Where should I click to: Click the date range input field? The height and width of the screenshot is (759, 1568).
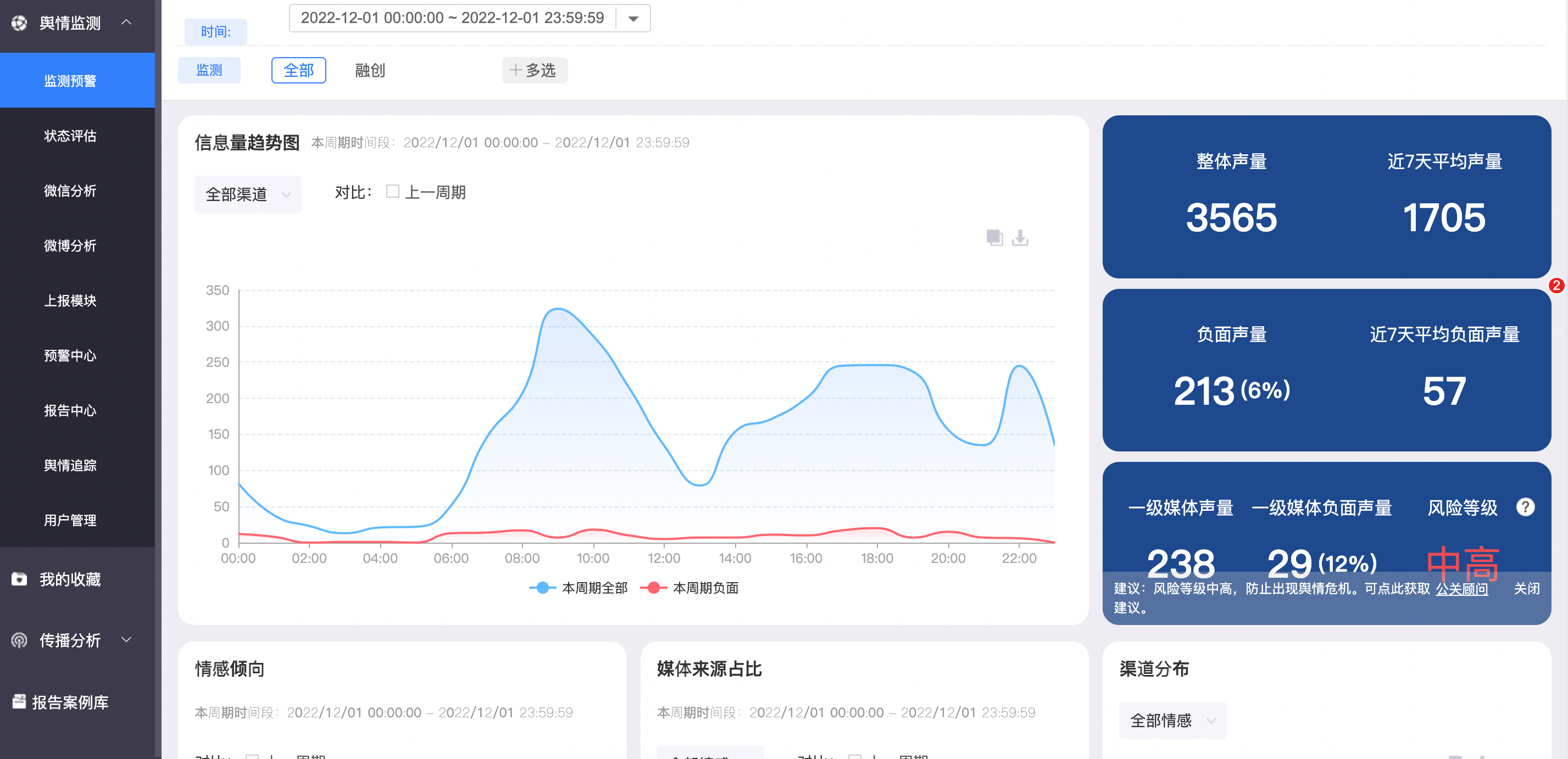coord(453,18)
